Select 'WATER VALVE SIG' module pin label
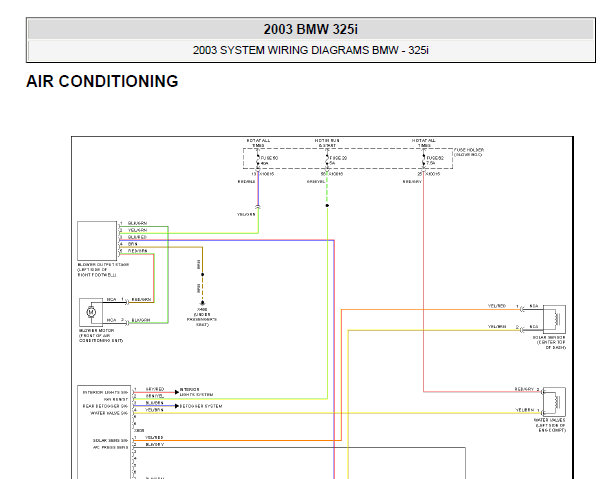 [109, 413]
